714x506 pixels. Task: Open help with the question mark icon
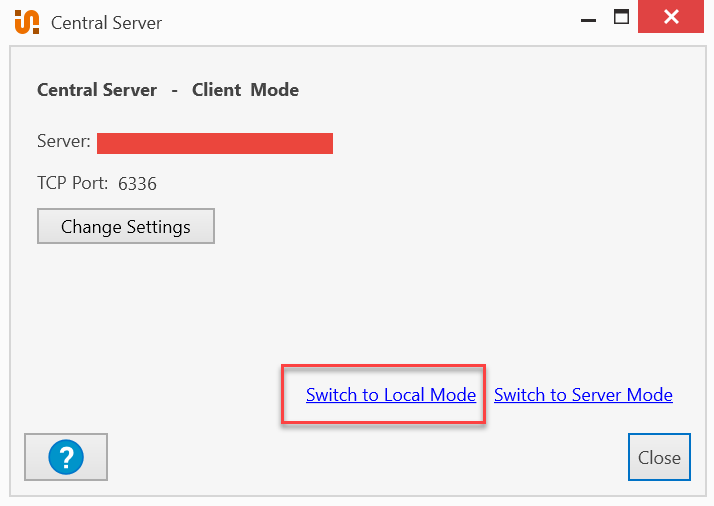click(x=66, y=458)
